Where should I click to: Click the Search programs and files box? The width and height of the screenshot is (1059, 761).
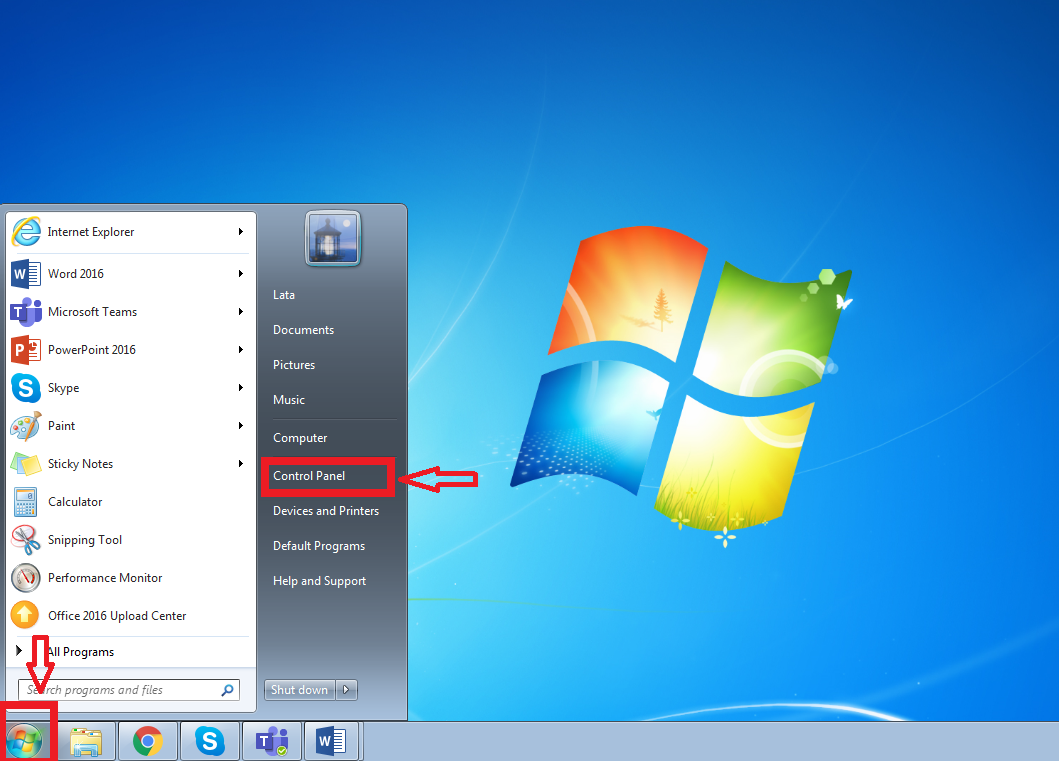[128, 689]
